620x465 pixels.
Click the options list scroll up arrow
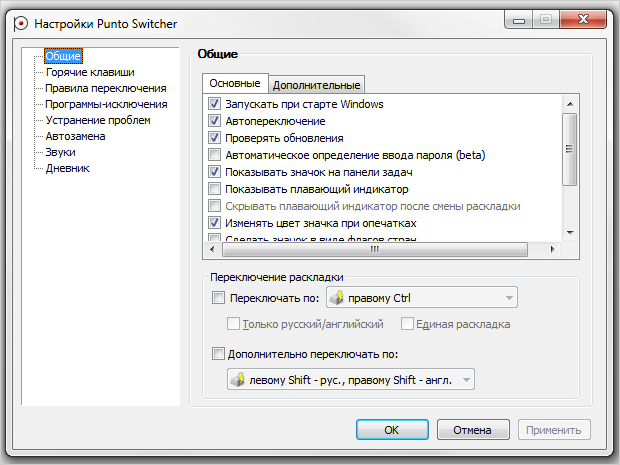570,104
